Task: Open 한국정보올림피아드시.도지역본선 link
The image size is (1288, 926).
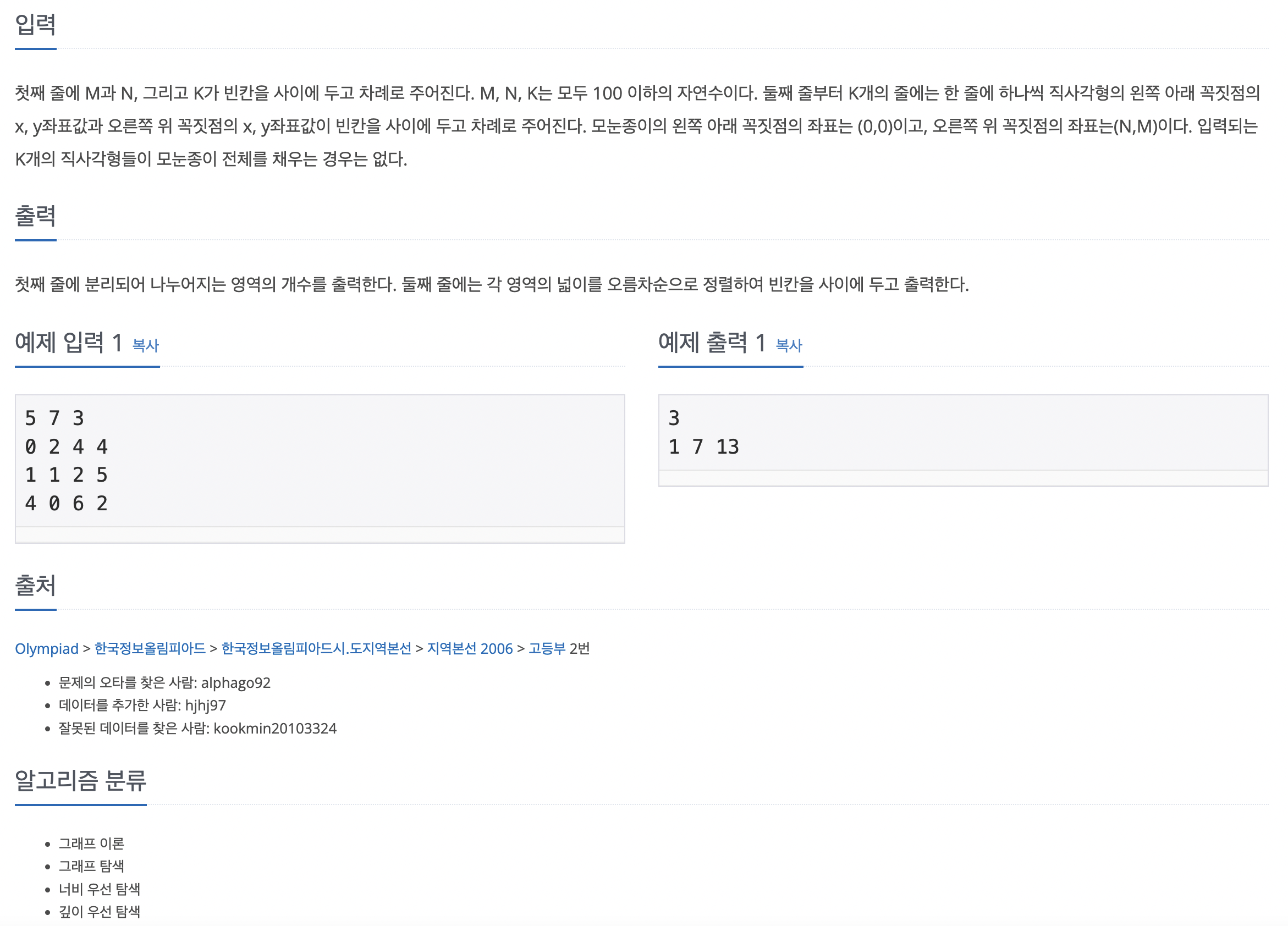Action: pyautogui.click(x=316, y=648)
